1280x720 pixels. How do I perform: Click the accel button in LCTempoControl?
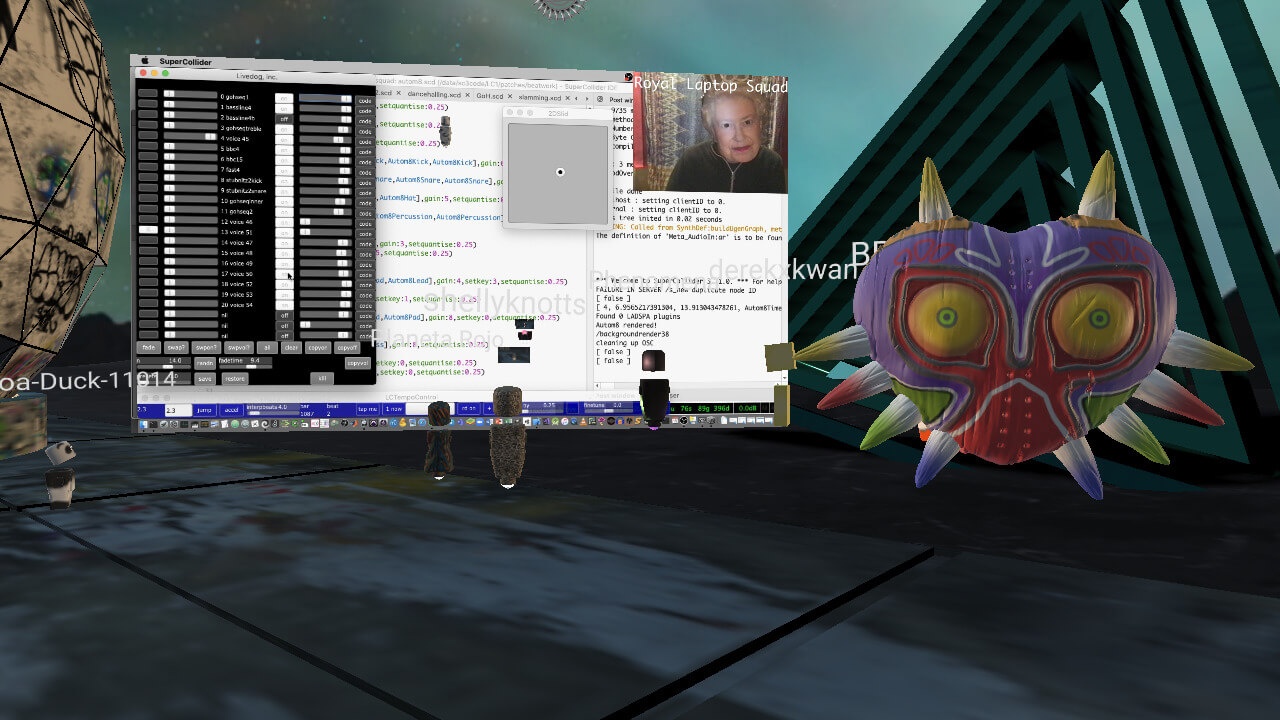click(x=232, y=409)
